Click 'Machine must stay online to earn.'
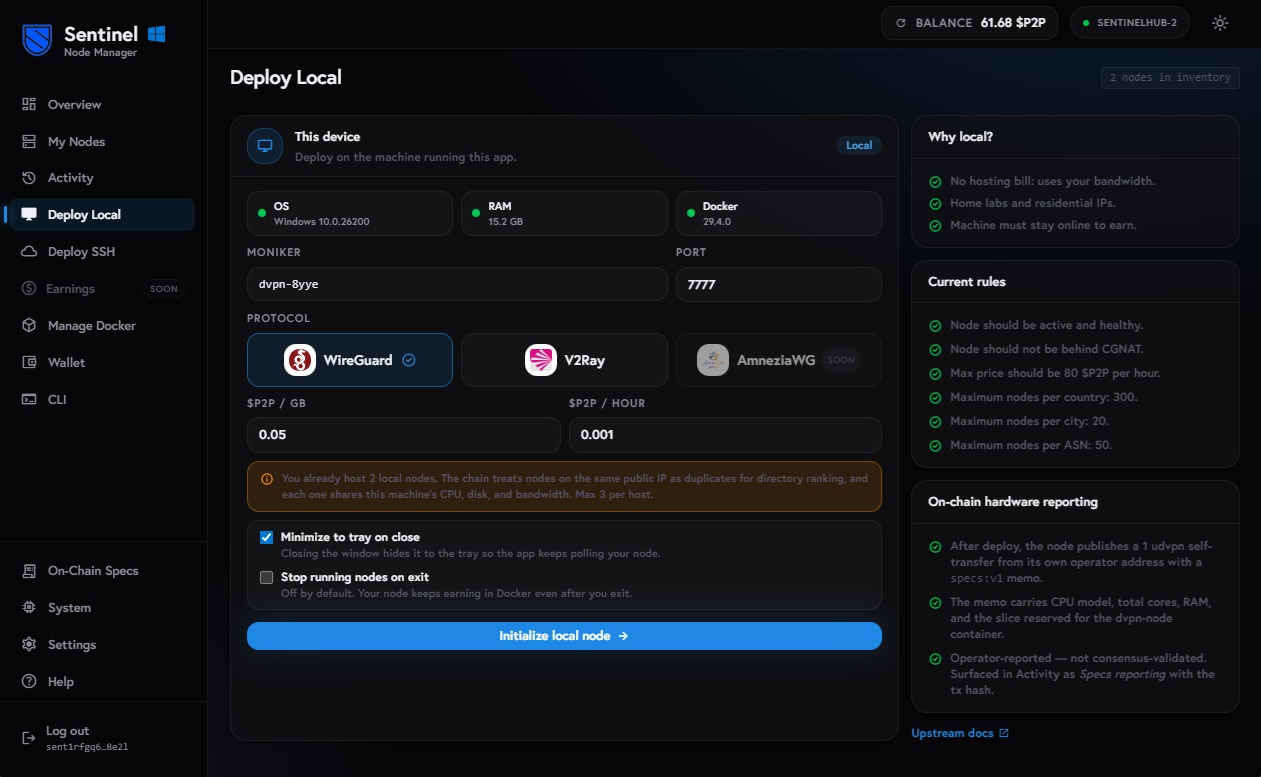This screenshot has width=1261, height=777. coord(1043,225)
